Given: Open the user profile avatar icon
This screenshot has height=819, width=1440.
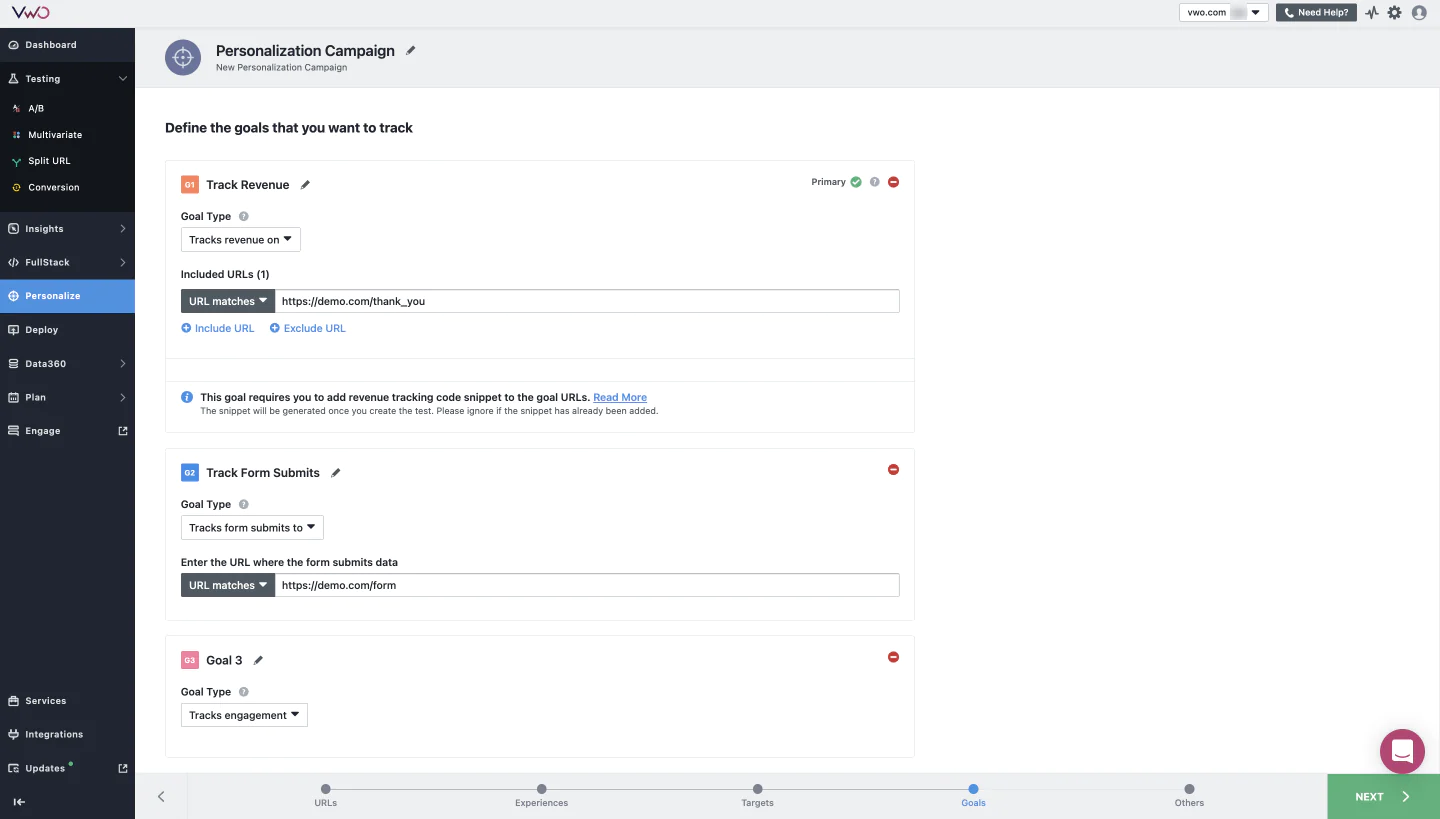Looking at the screenshot, I should point(1419,13).
